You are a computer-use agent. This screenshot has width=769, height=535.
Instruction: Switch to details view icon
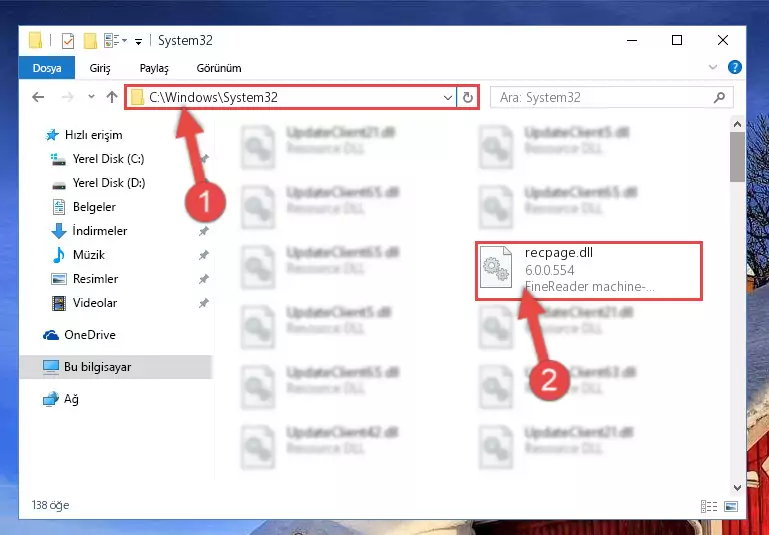tap(709, 506)
